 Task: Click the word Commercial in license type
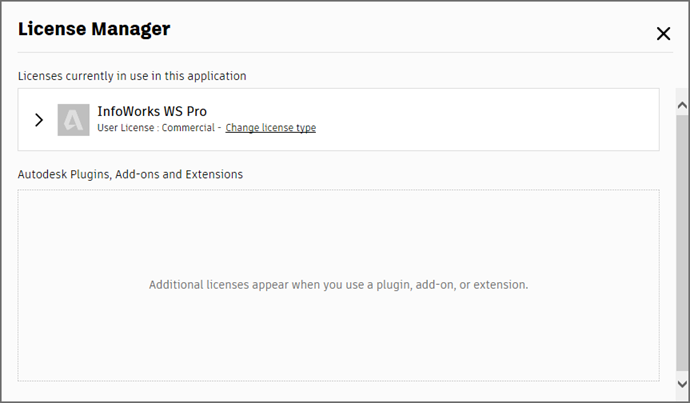(x=188, y=128)
